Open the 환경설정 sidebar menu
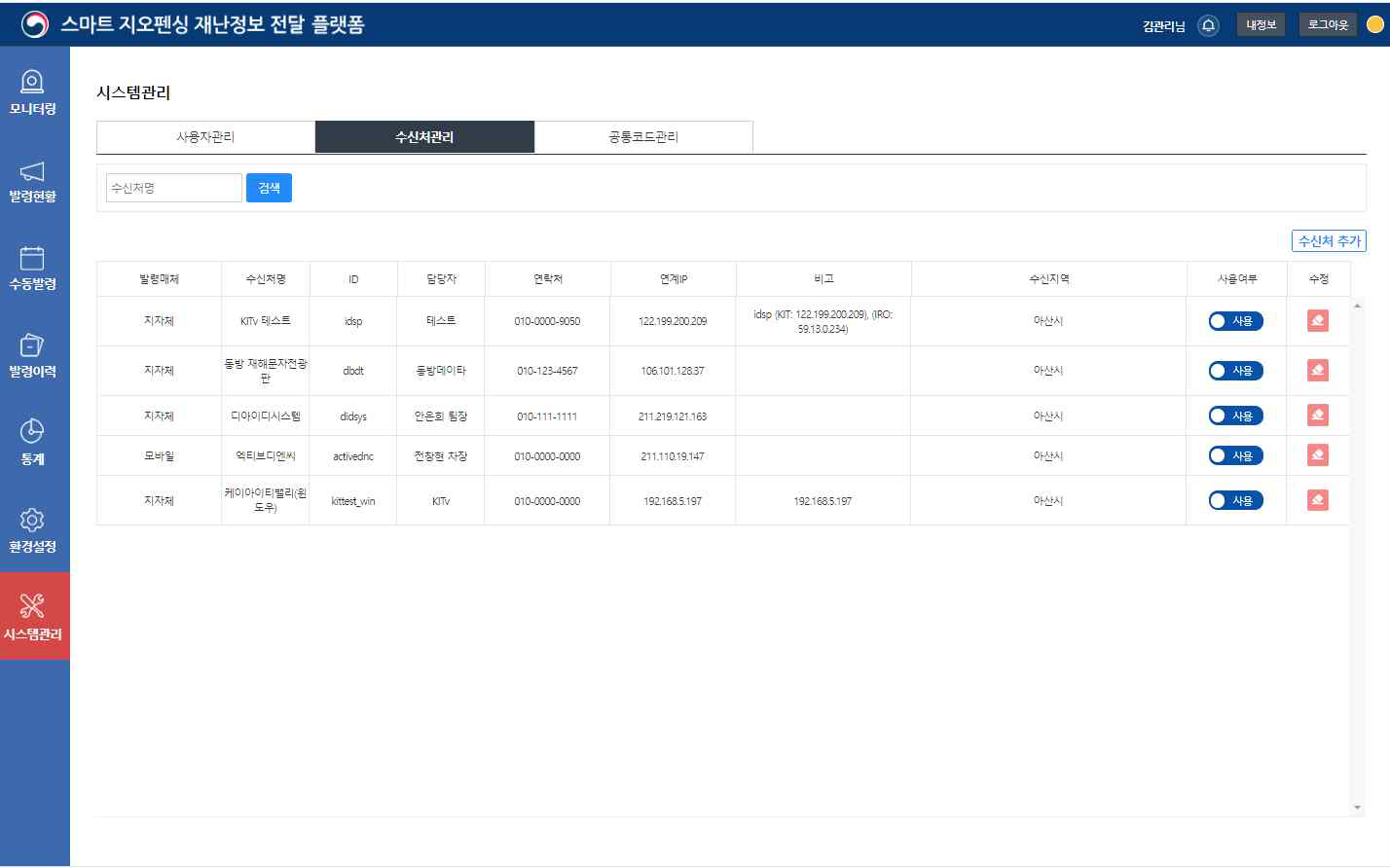 tap(33, 528)
